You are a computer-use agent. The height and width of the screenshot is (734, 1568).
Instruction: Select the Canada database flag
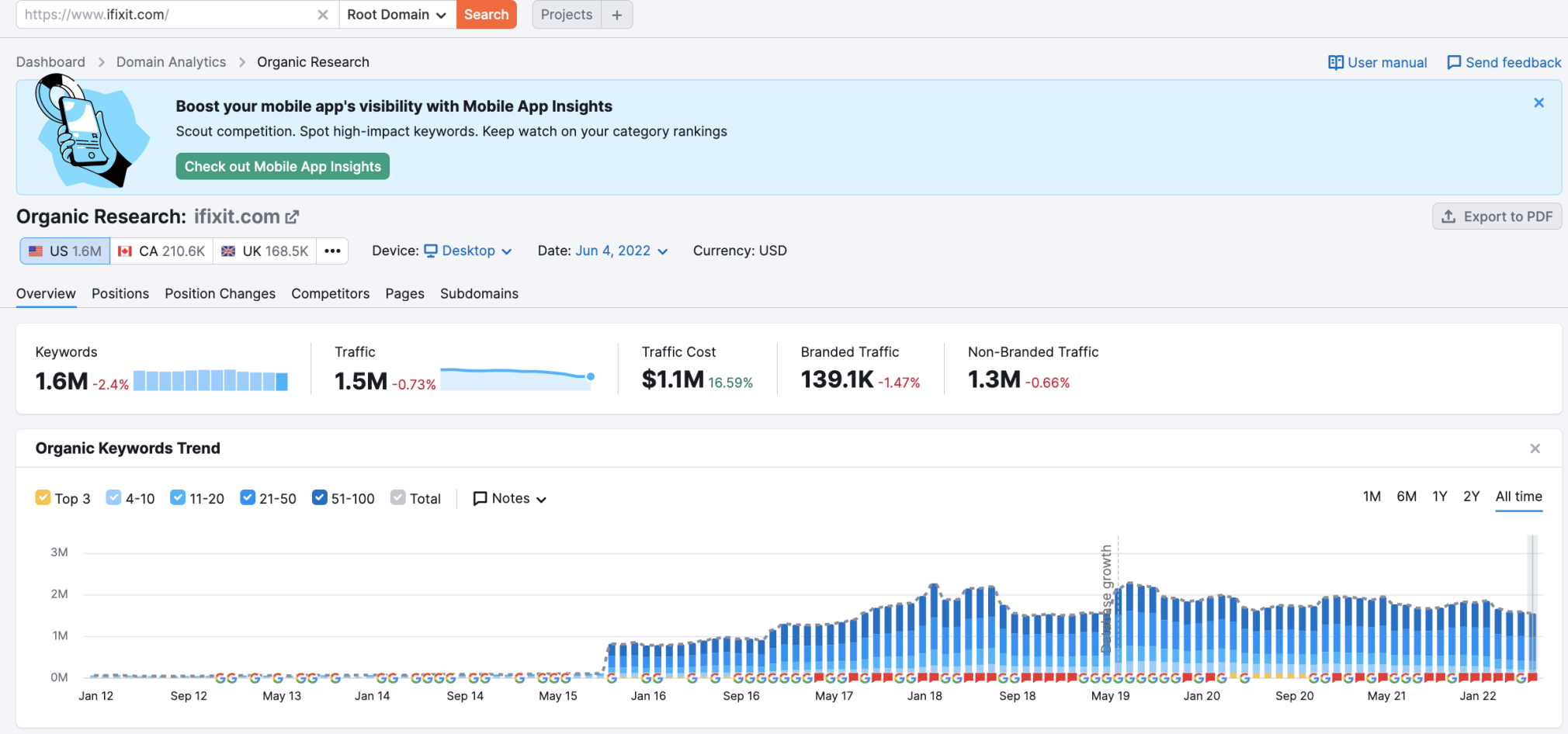pos(125,251)
